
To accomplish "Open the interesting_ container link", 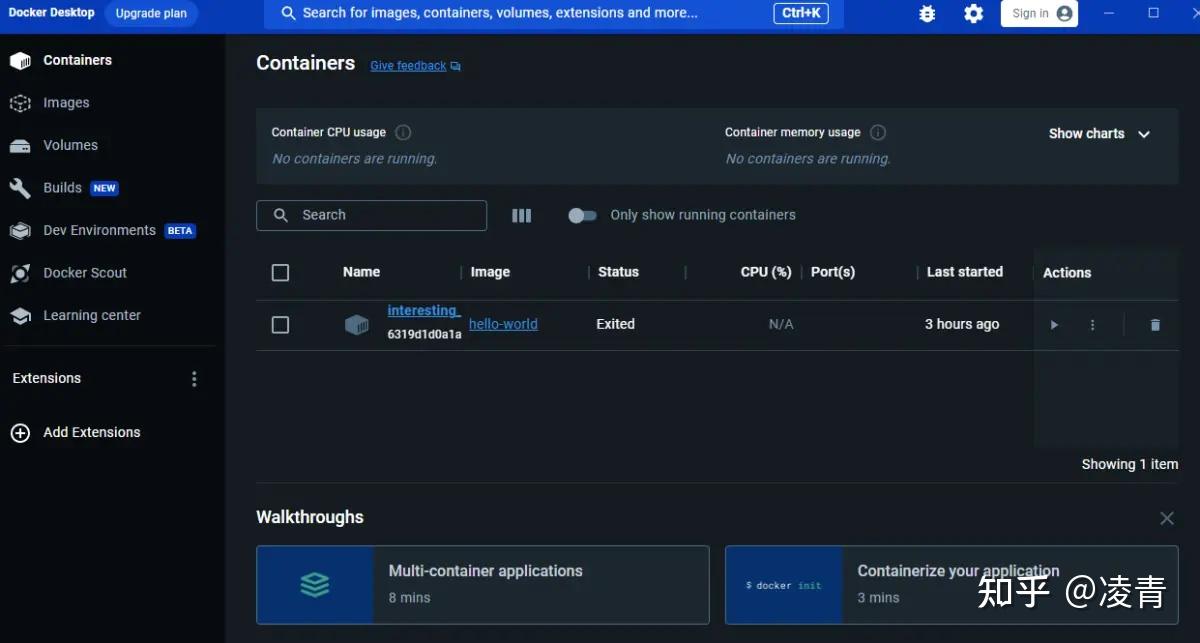I will (x=424, y=311).
